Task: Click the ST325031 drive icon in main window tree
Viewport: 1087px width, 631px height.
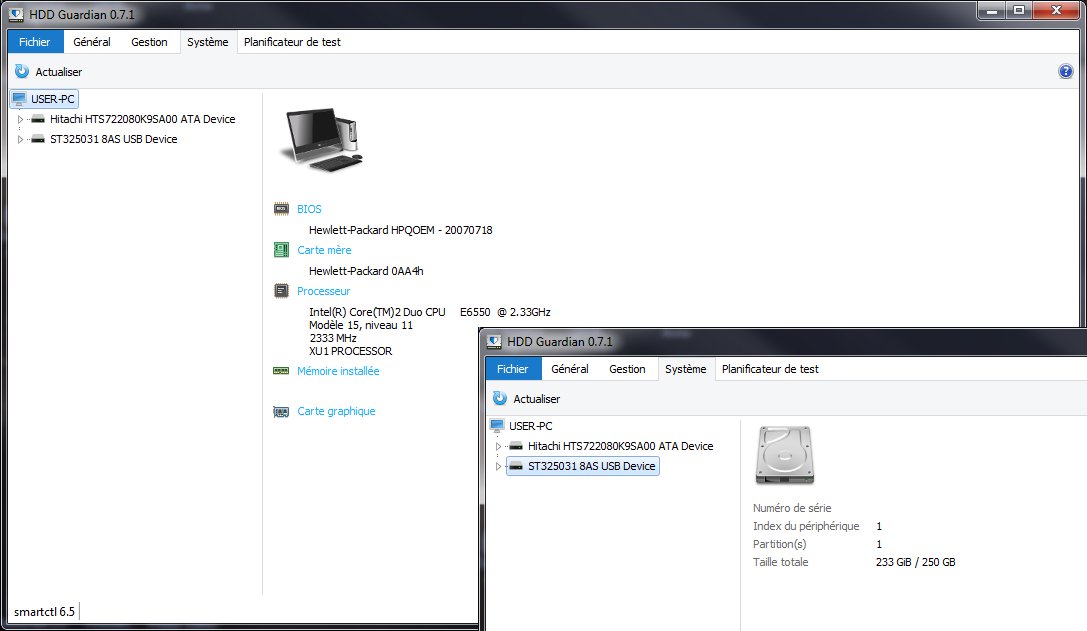Action: 38,139
